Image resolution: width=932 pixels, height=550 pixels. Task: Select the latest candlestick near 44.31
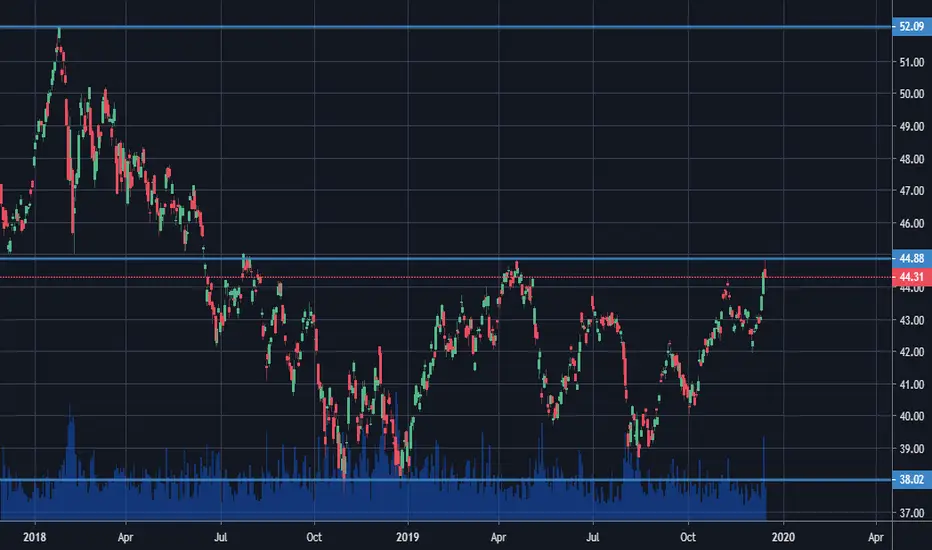[765, 273]
